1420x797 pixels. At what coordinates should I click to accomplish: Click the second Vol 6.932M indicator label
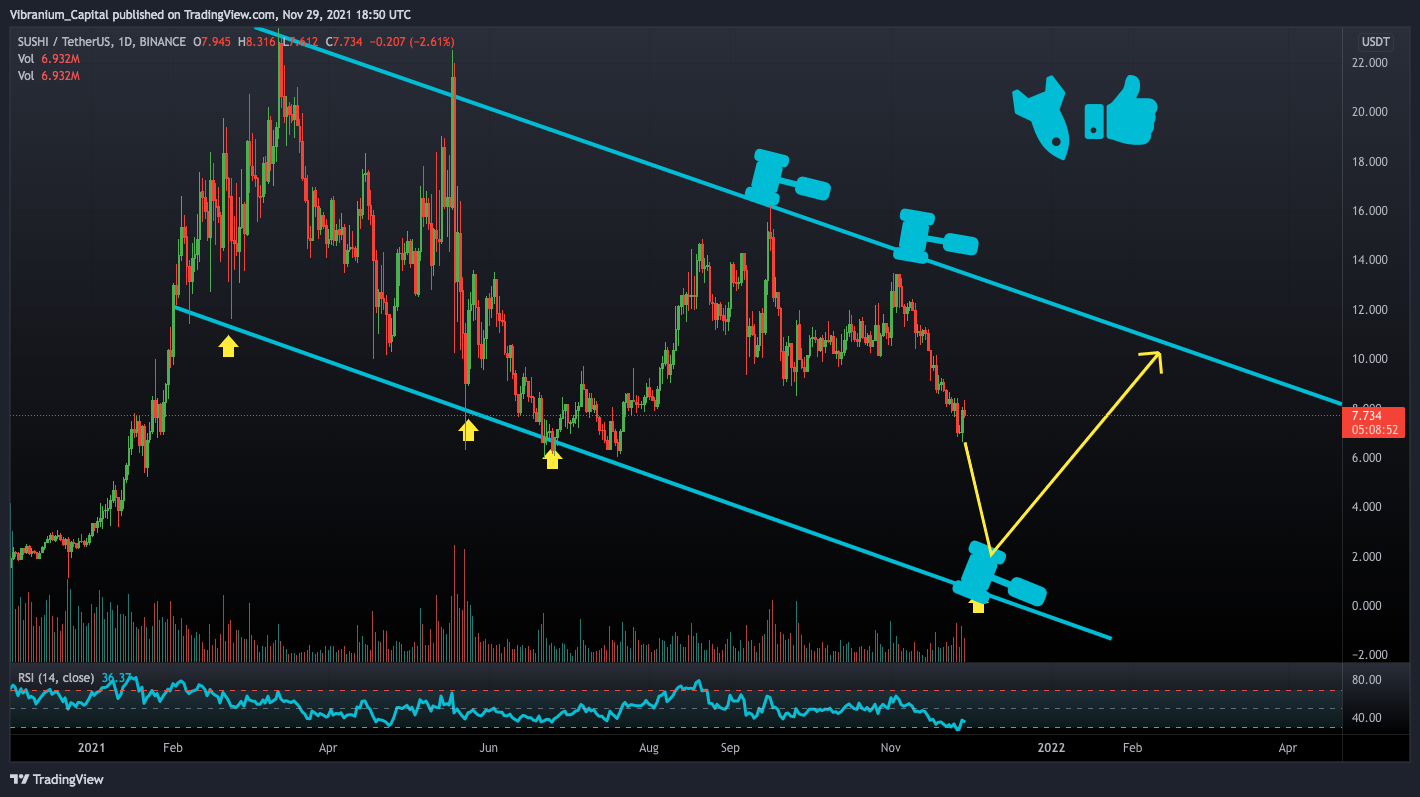[49, 76]
